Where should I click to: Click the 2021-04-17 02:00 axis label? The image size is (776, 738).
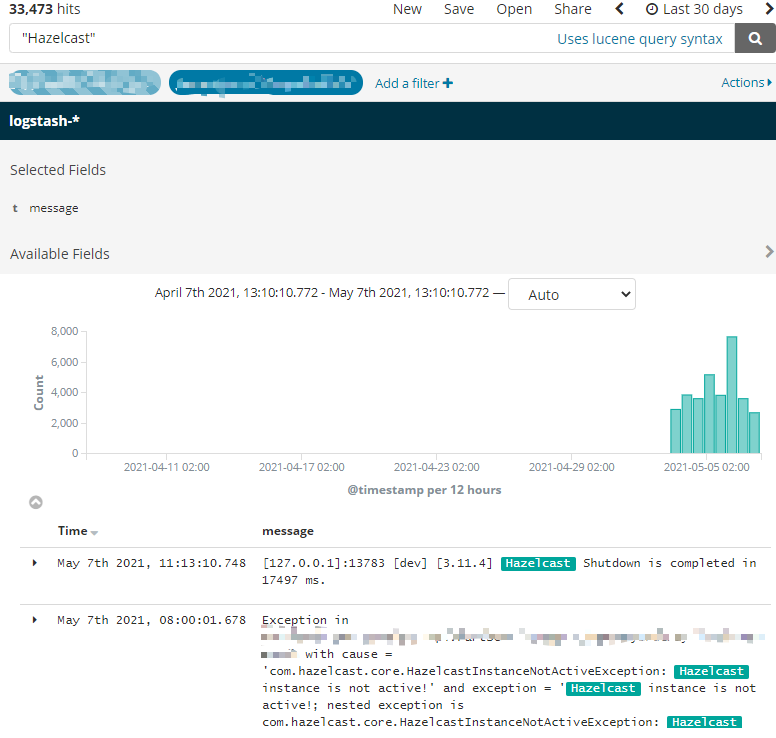pos(301,467)
